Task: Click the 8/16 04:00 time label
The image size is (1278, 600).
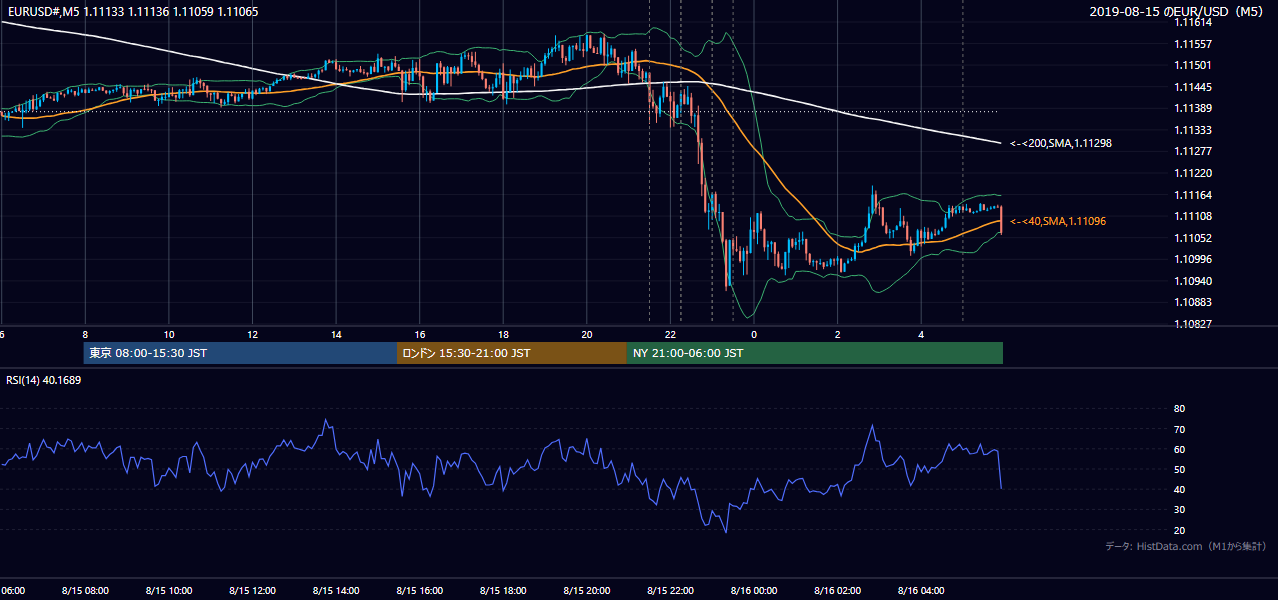Action: tap(921, 591)
